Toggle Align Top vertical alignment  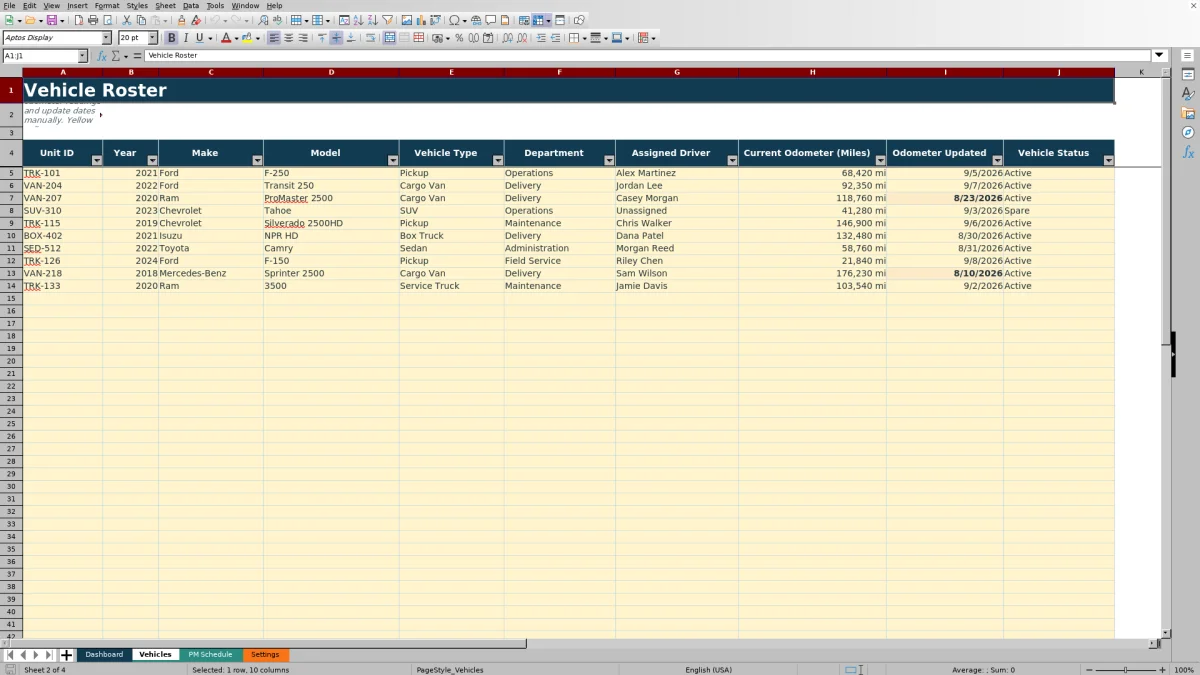pyautogui.click(x=322, y=38)
